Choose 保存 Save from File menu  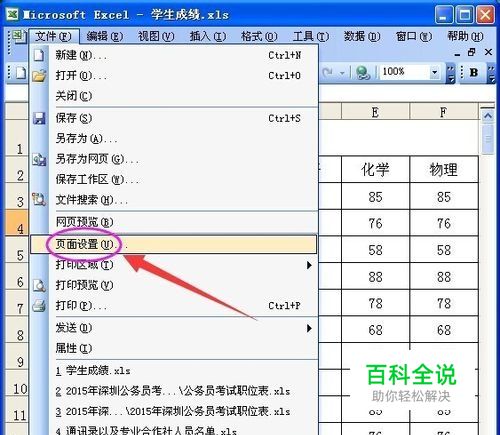tap(173, 118)
